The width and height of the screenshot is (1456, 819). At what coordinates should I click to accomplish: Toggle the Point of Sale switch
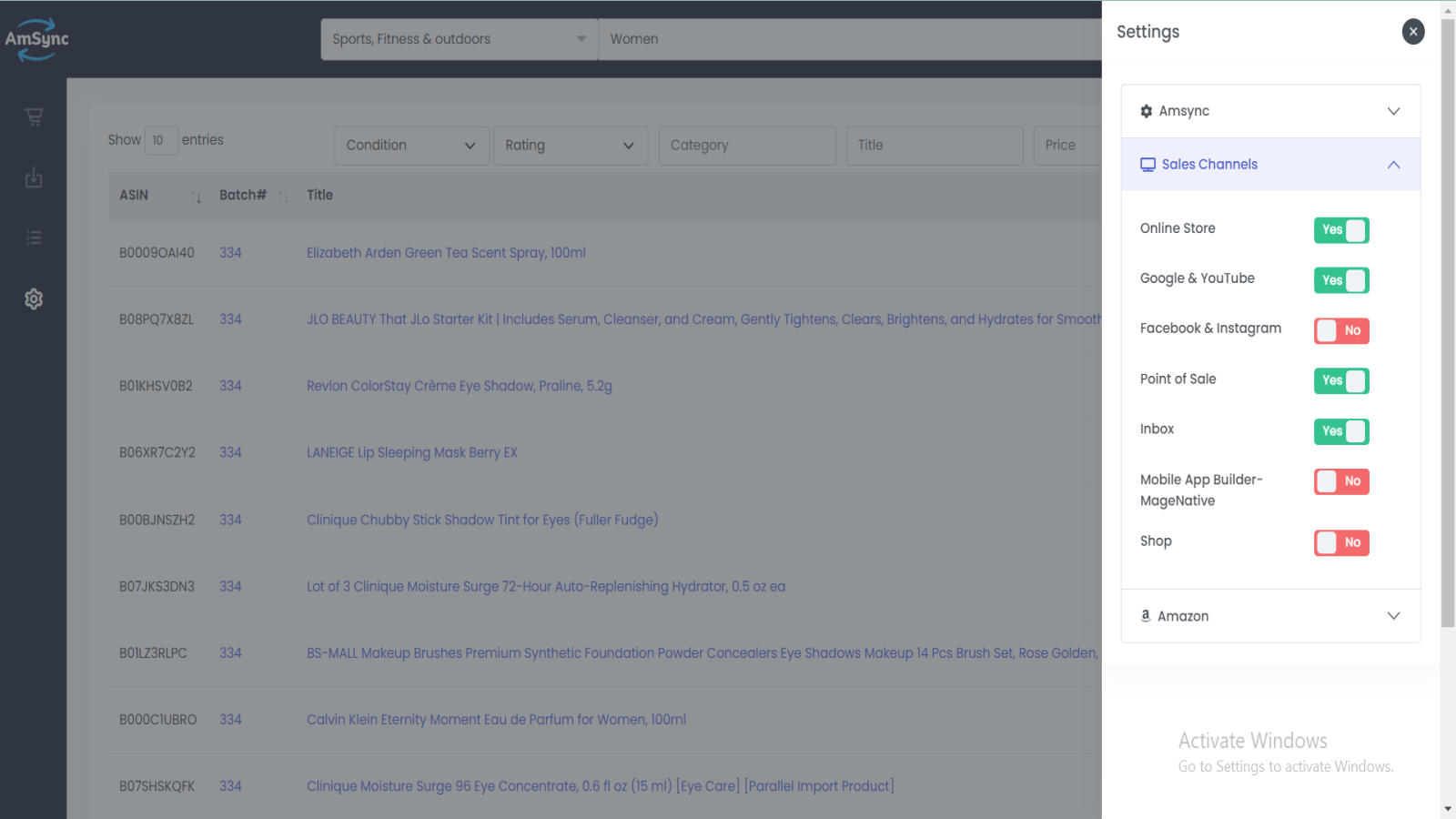pyautogui.click(x=1341, y=380)
